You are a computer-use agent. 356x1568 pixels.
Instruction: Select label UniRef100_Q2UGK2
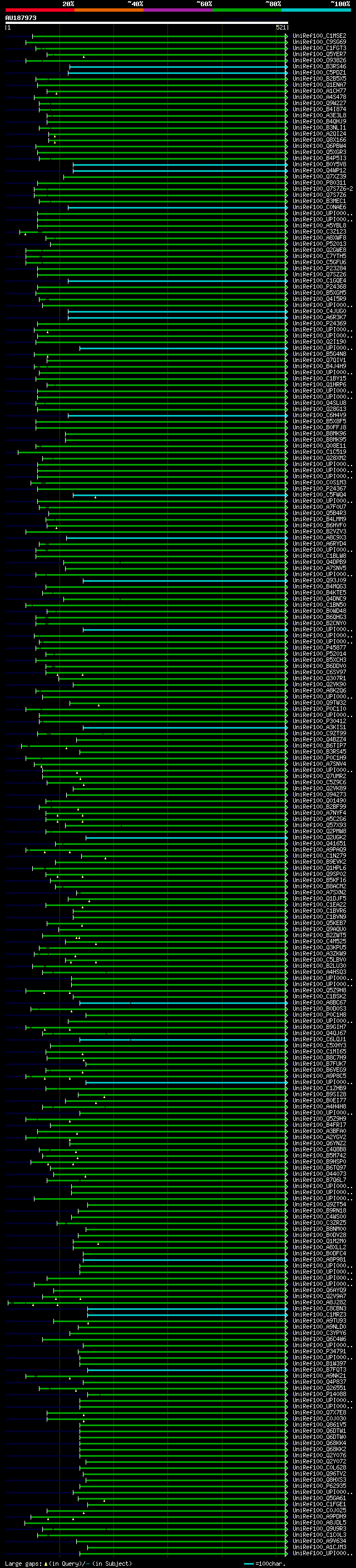click(x=319, y=838)
